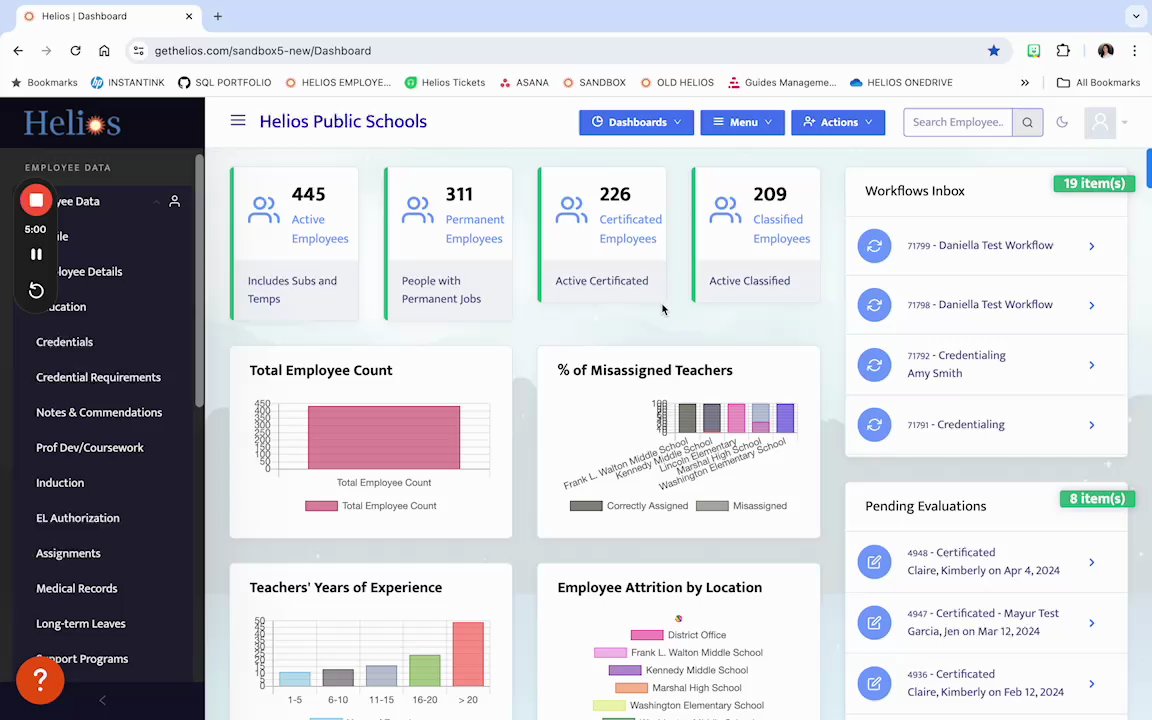Click the orange help question mark button
The width and height of the screenshot is (1152, 720).
(x=40, y=680)
